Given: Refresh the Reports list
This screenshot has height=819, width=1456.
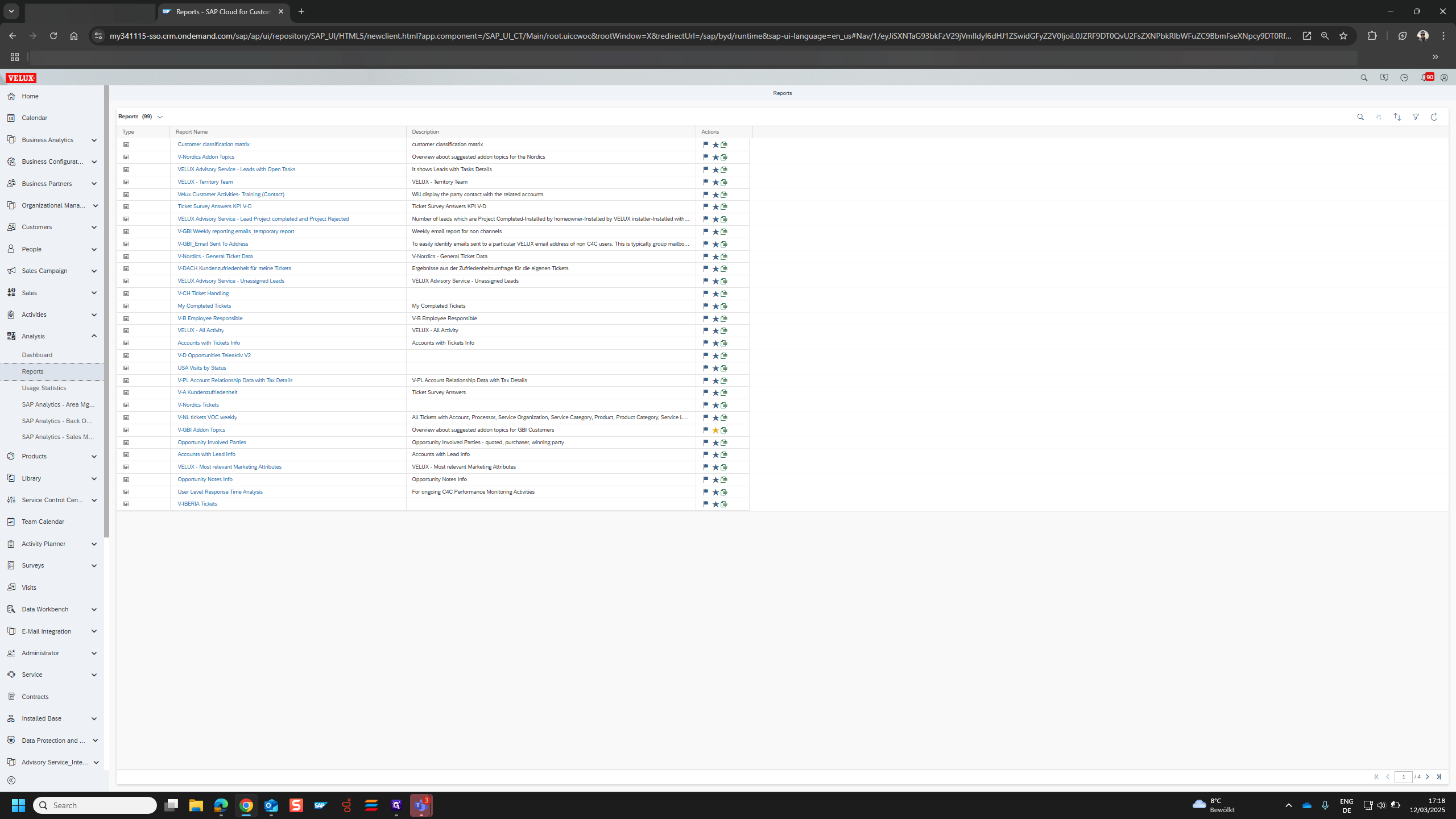Looking at the screenshot, I should tap(1434, 117).
